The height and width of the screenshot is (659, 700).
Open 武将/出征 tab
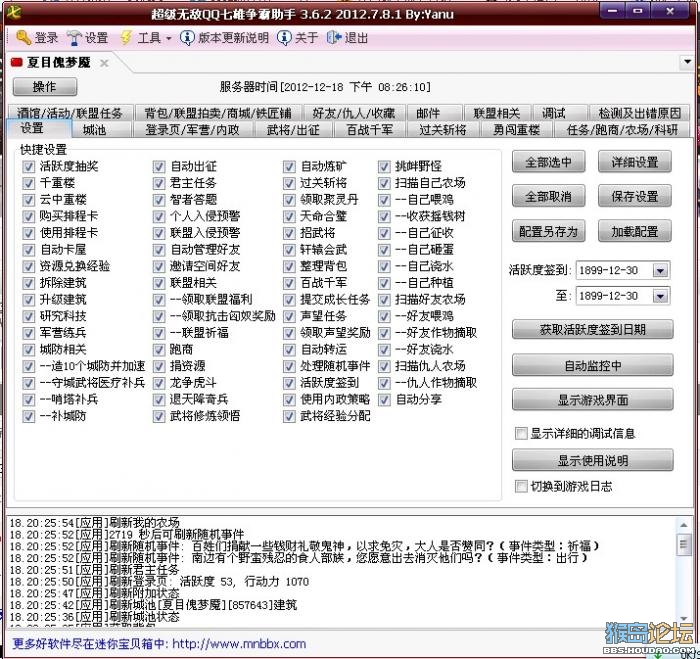click(293, 130)
